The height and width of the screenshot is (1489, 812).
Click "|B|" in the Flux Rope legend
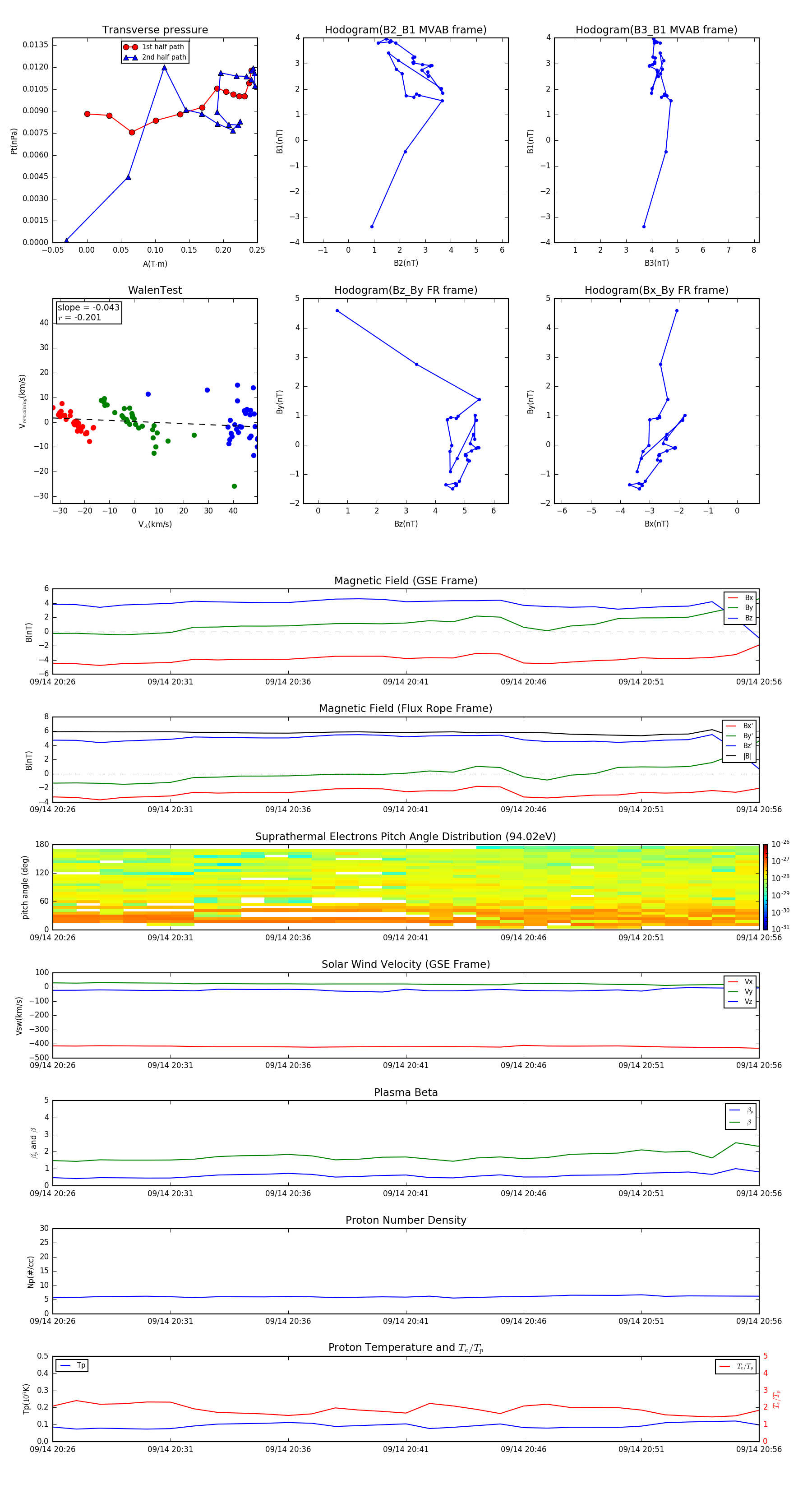pos(747,756)
